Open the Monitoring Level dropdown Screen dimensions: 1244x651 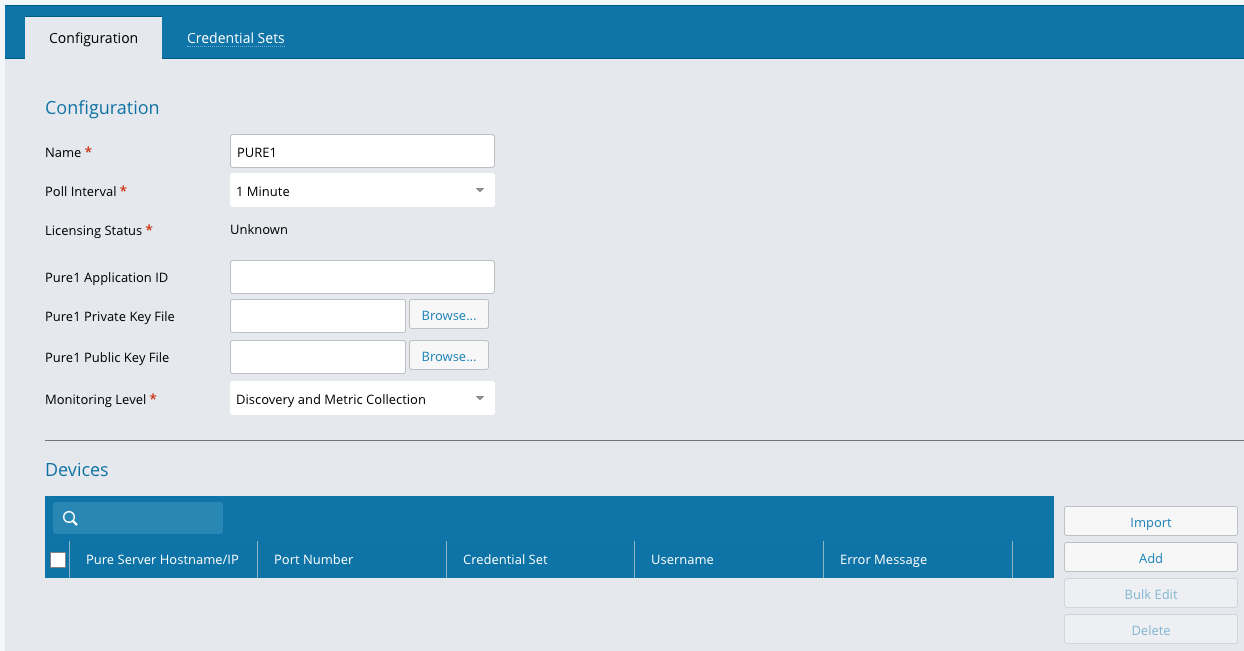tap(362, 398)
